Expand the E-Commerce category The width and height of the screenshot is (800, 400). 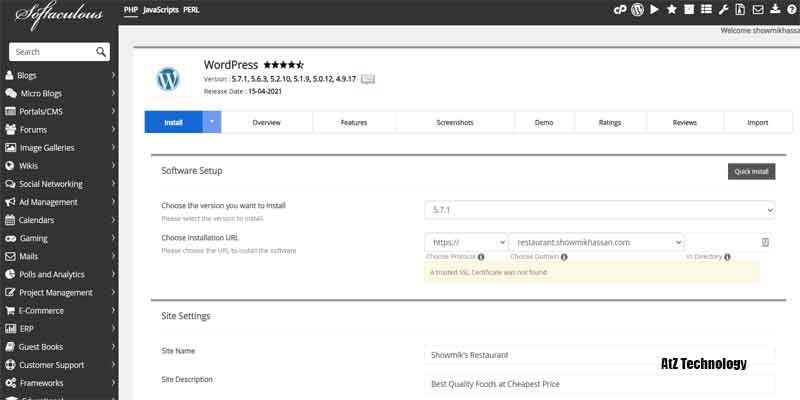pyautogui.click(x=60, y=310)
